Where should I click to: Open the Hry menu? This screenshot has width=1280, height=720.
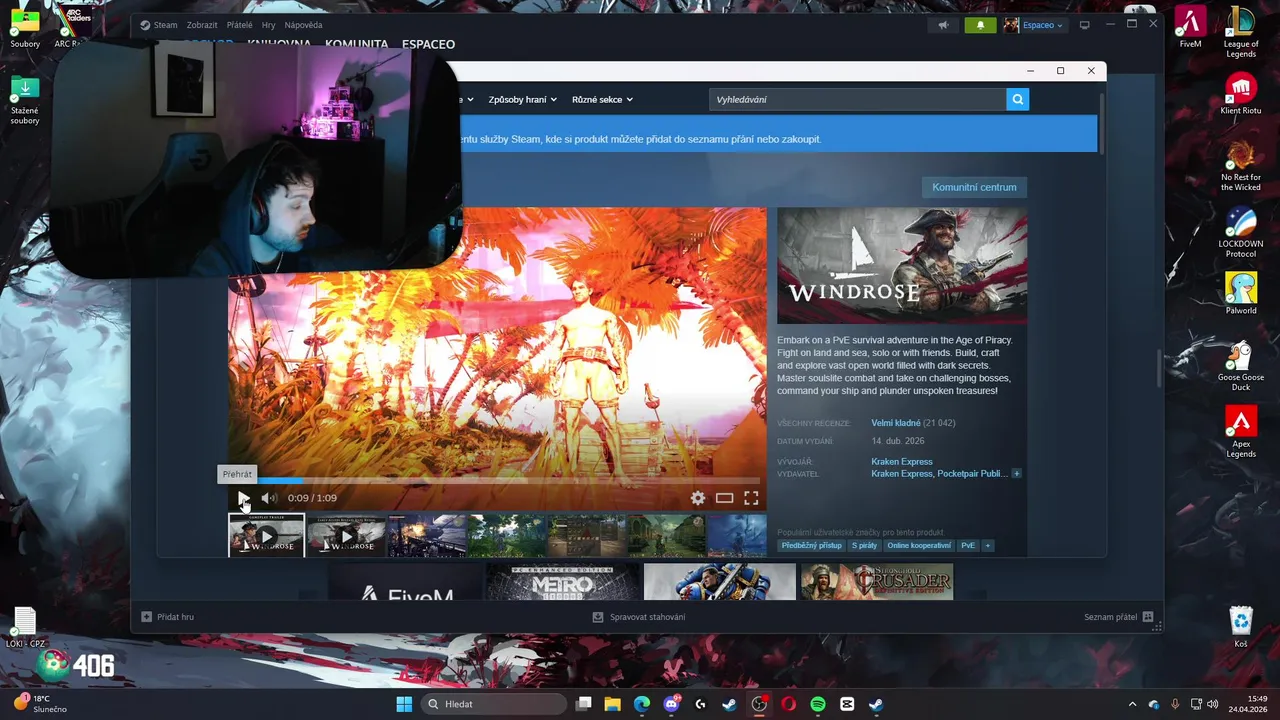click(x=269, y=25)
